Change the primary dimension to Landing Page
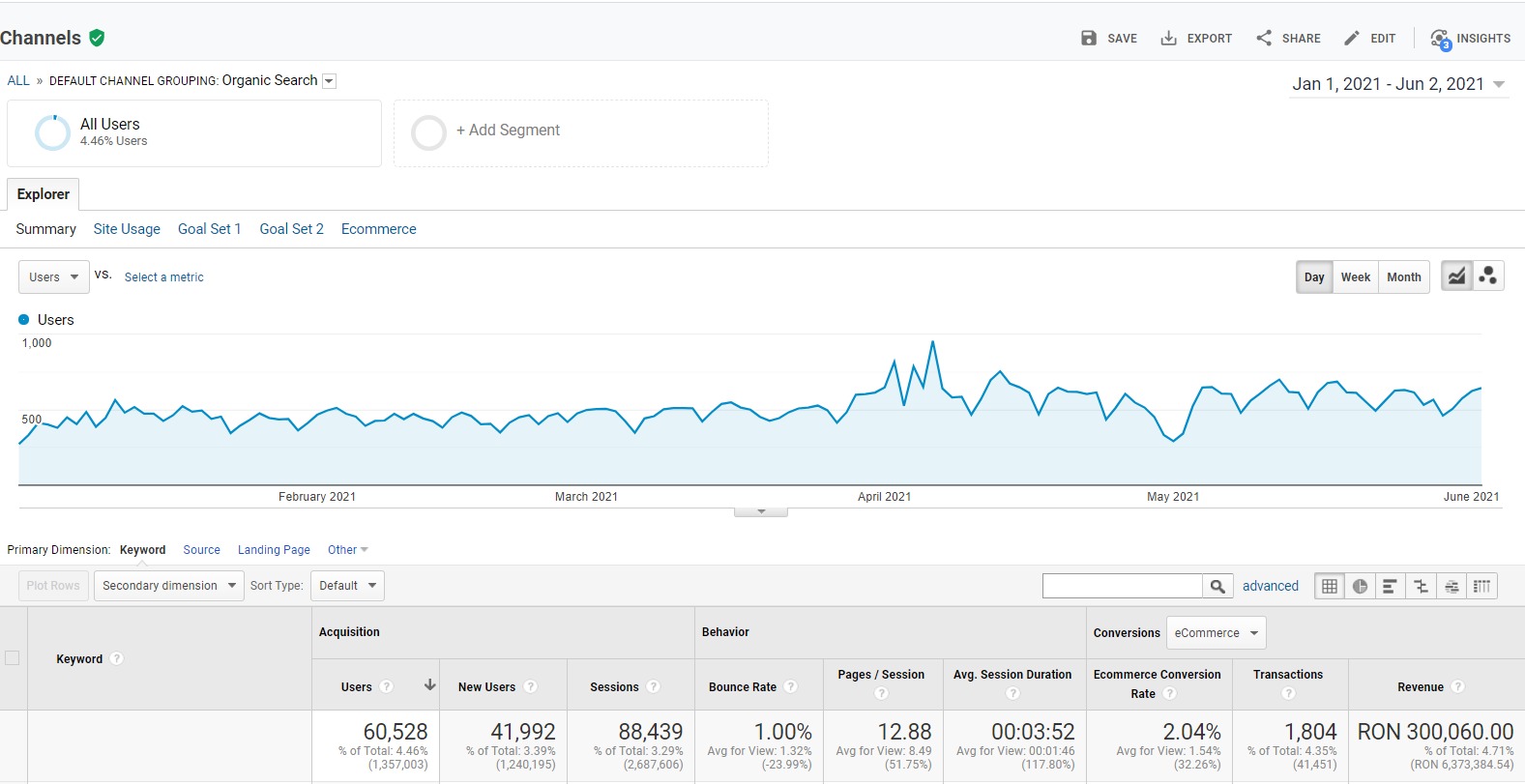This screenshot has height=784, width=1525. (274, 550)
